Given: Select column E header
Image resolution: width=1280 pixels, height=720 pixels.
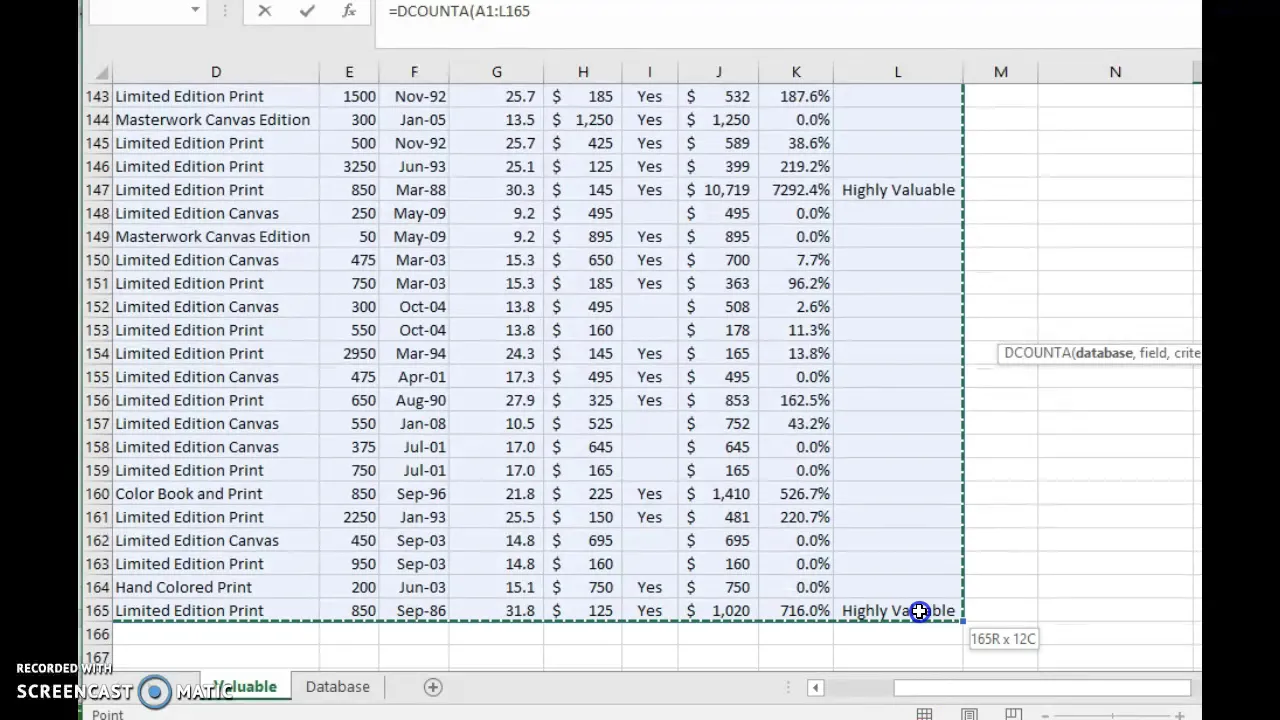Looking at the screenshot, I should pos(349,72).
